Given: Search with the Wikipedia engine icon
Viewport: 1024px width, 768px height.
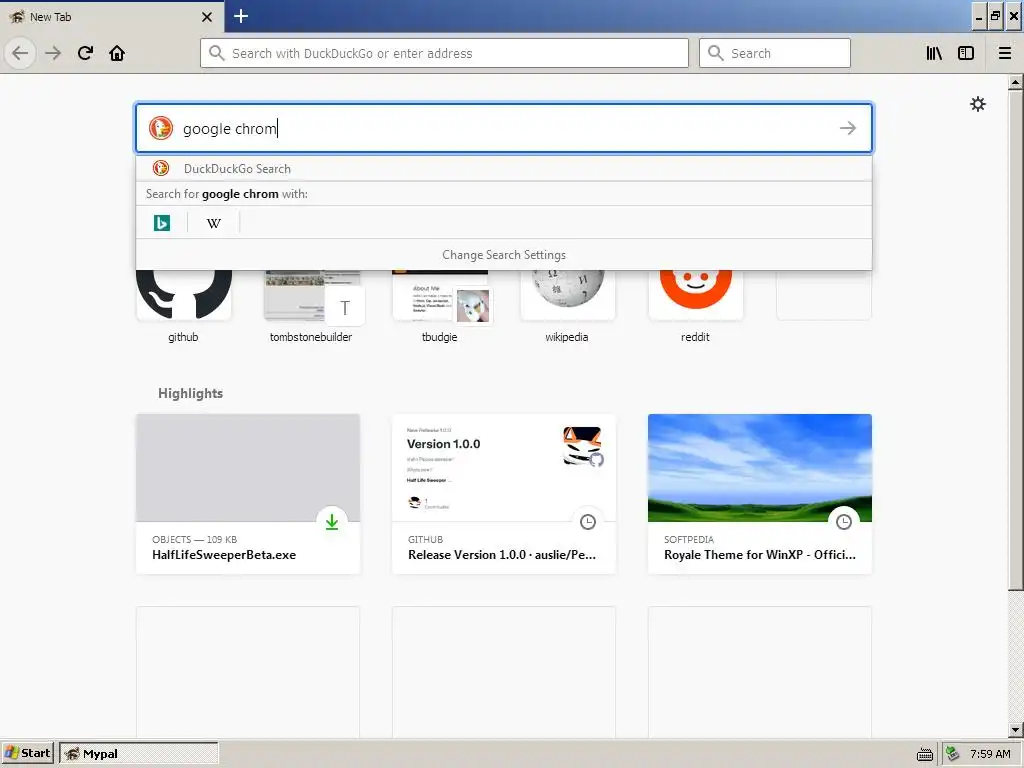Looking at the screenshot, I should click(214, 223).
